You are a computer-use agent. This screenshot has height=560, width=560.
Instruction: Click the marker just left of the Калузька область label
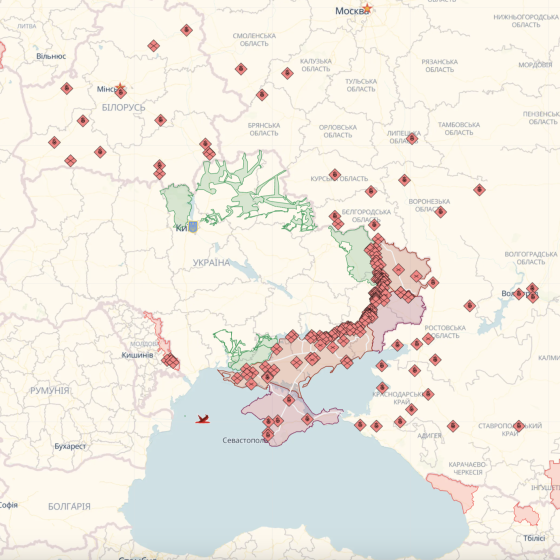287,74
